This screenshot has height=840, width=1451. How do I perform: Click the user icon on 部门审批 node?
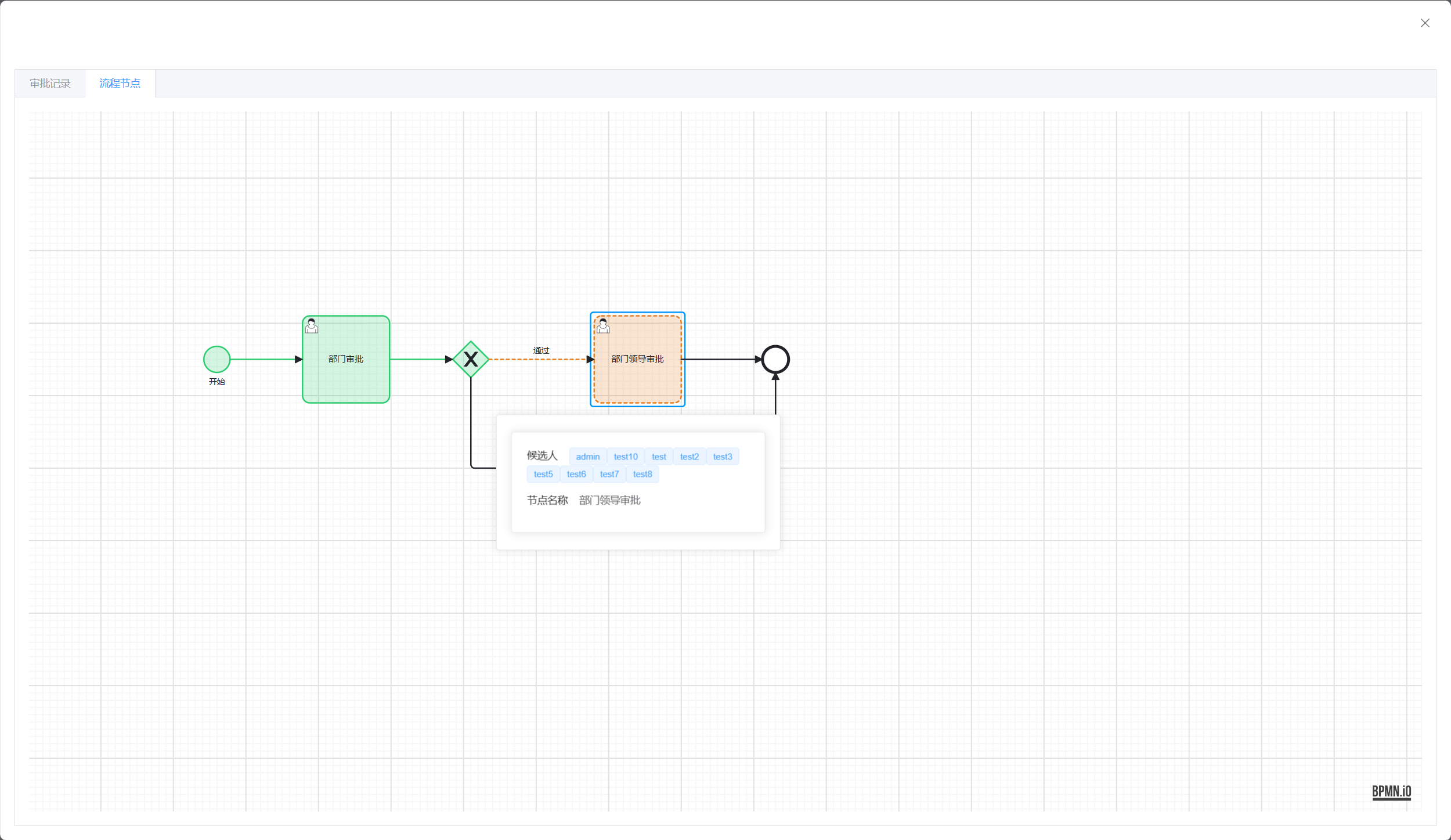click(x=312, y=326)
